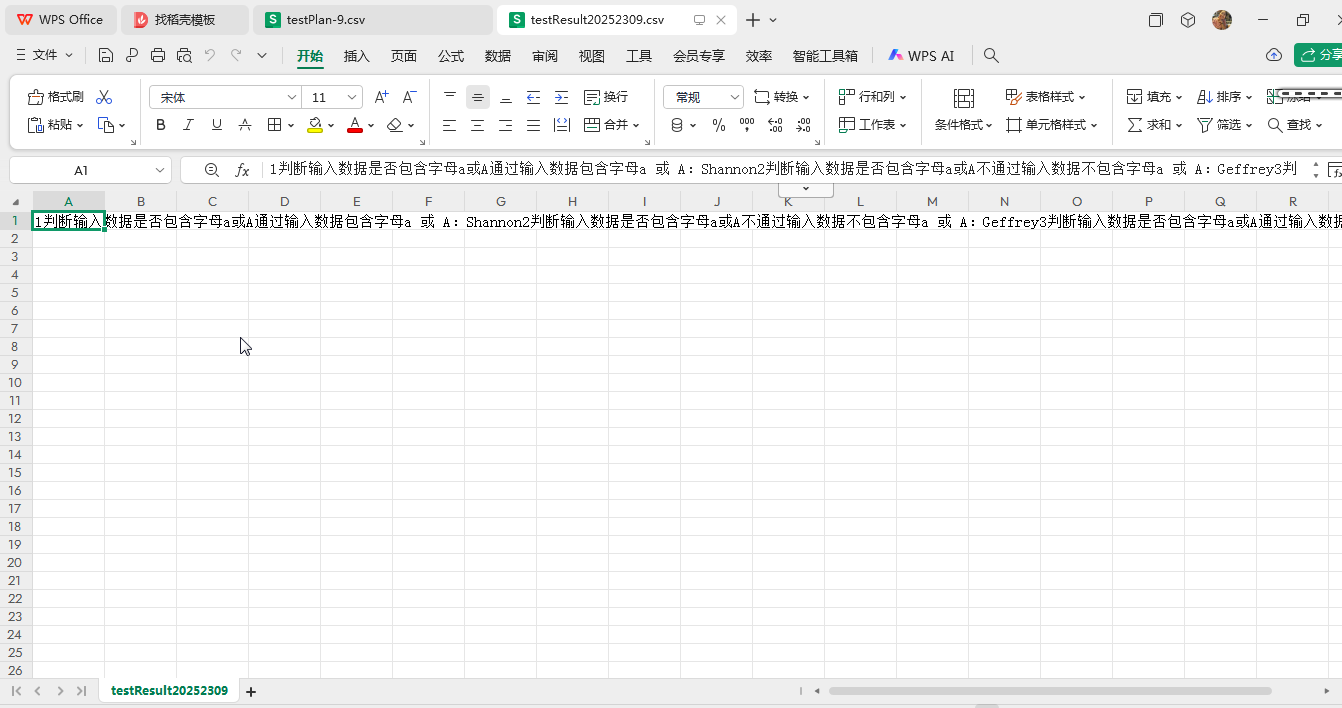Click the cell borders icon
1342x708 pixels.
point(275,125)
